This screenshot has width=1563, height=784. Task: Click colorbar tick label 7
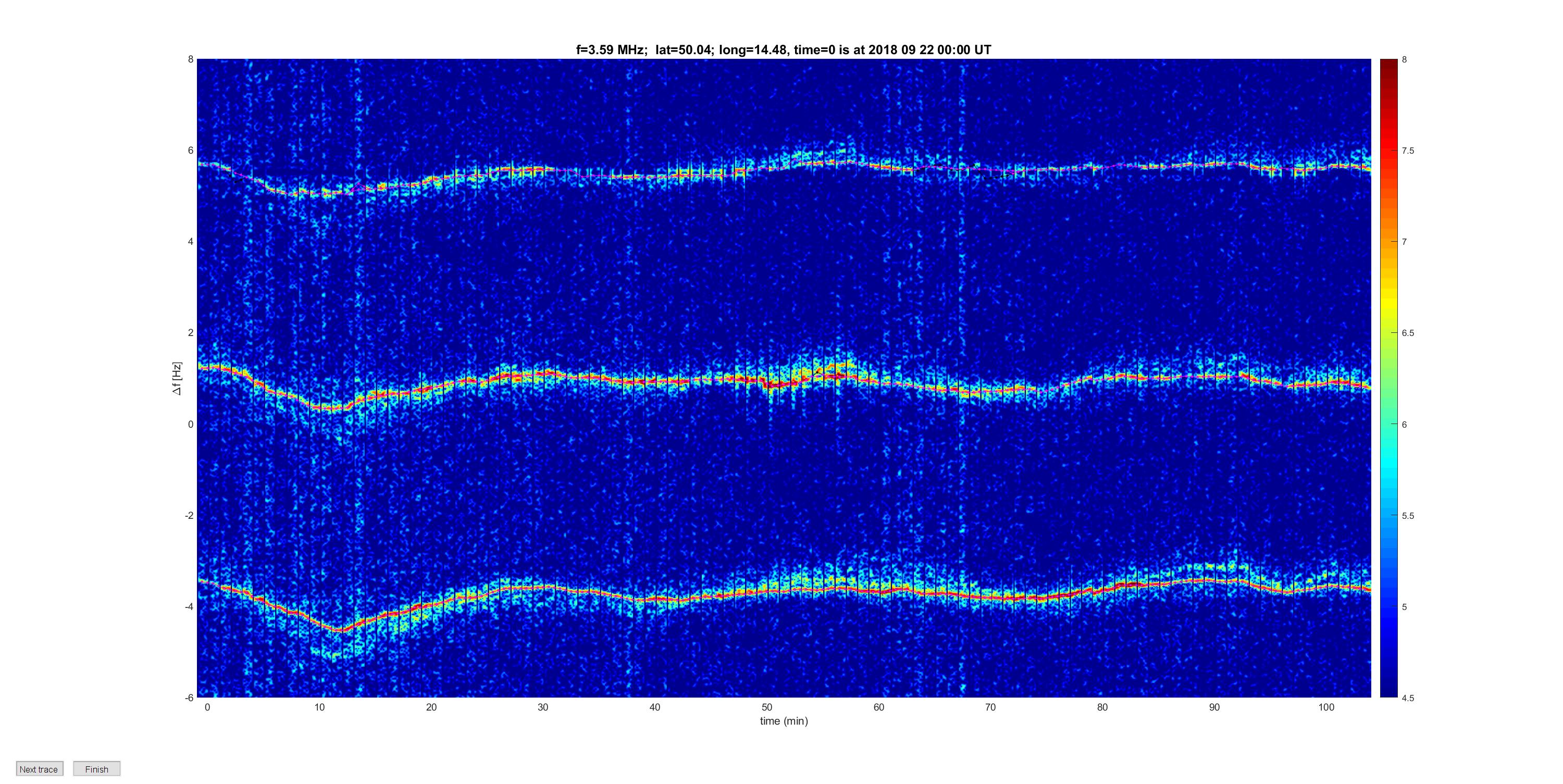(1404, 242)
